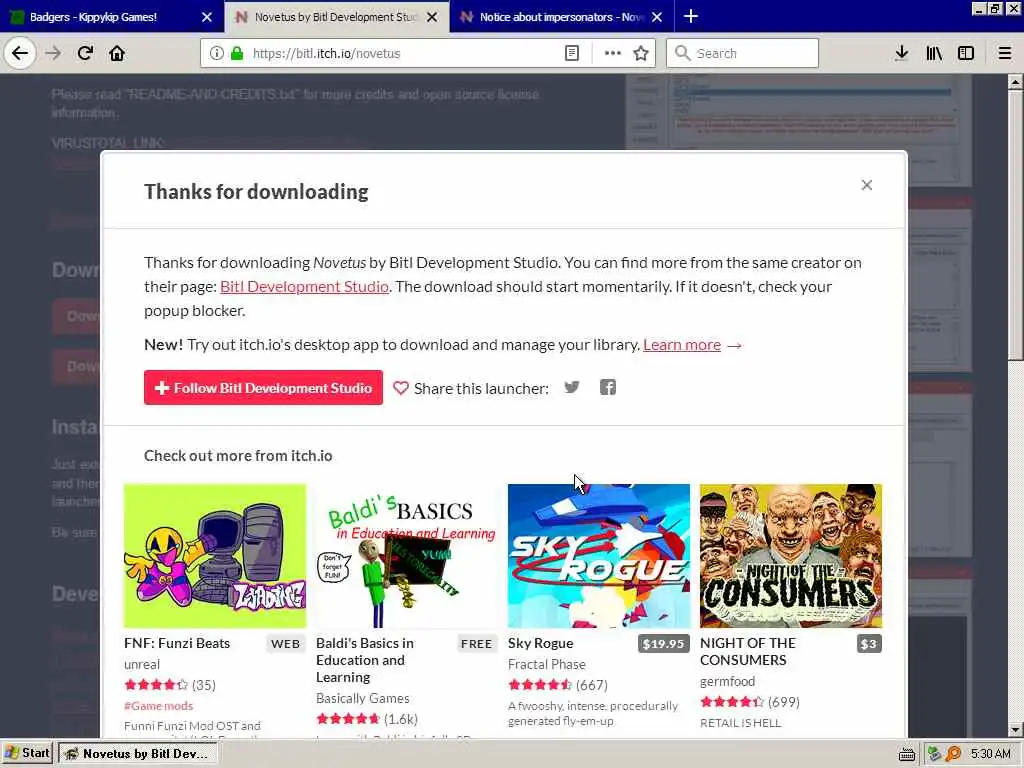Open Baldi's Basics in Education title link

[364, 660]
